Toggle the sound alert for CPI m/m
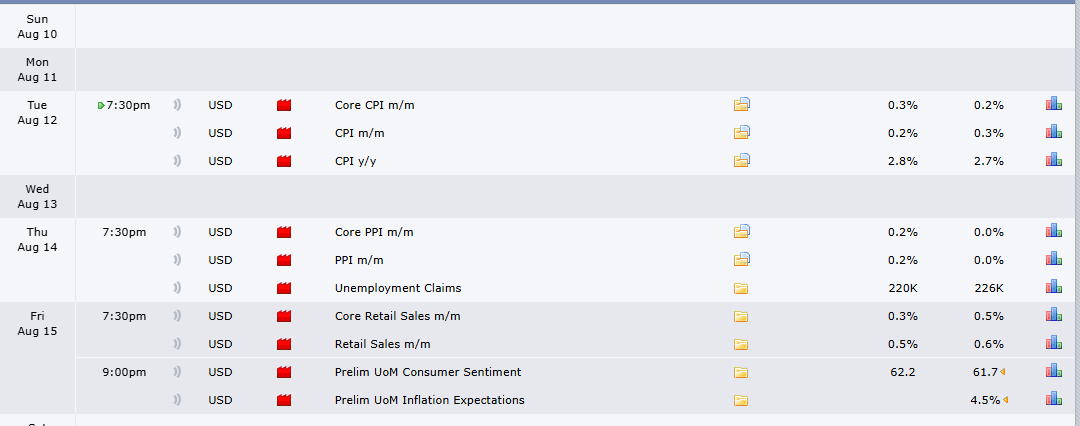The image size is (1080, 426). [x=177, y=133]
